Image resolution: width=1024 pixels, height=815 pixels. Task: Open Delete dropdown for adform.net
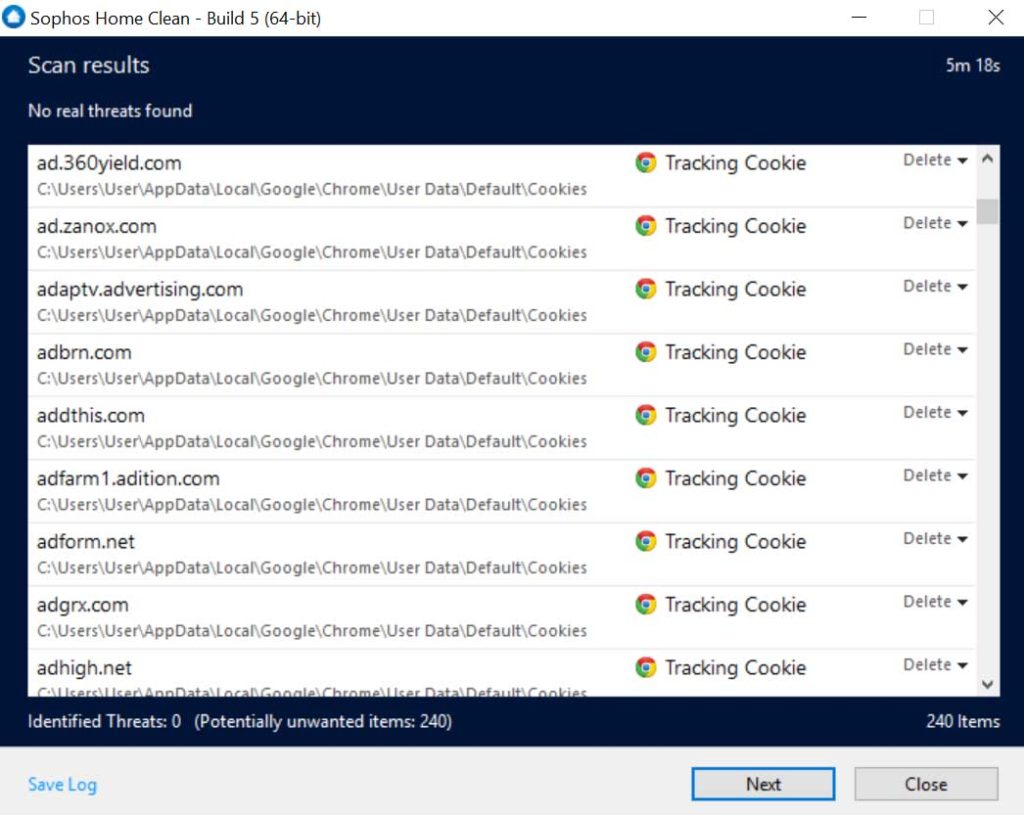935,538
